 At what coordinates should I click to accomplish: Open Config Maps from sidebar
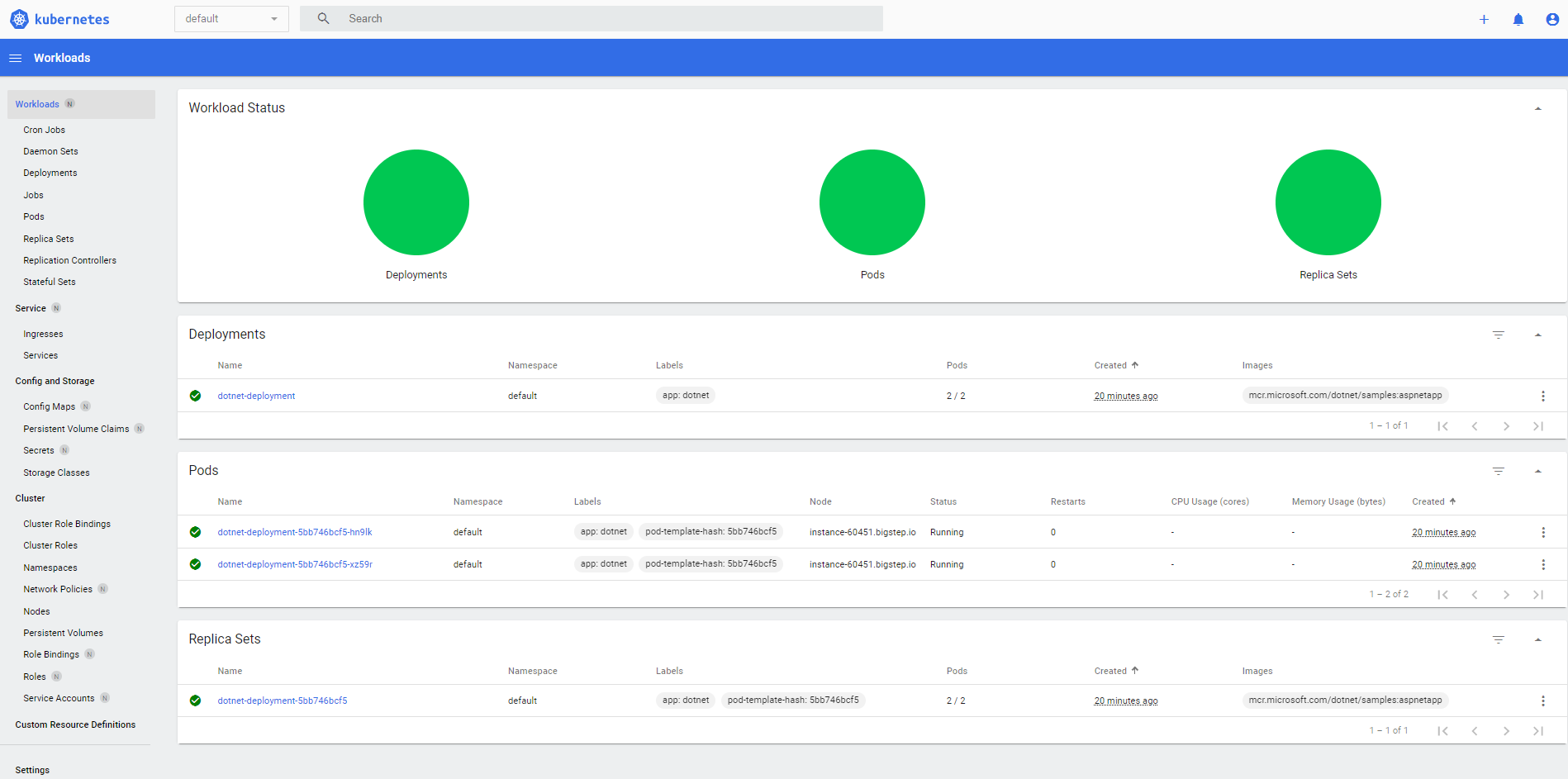tap(49, 406)
